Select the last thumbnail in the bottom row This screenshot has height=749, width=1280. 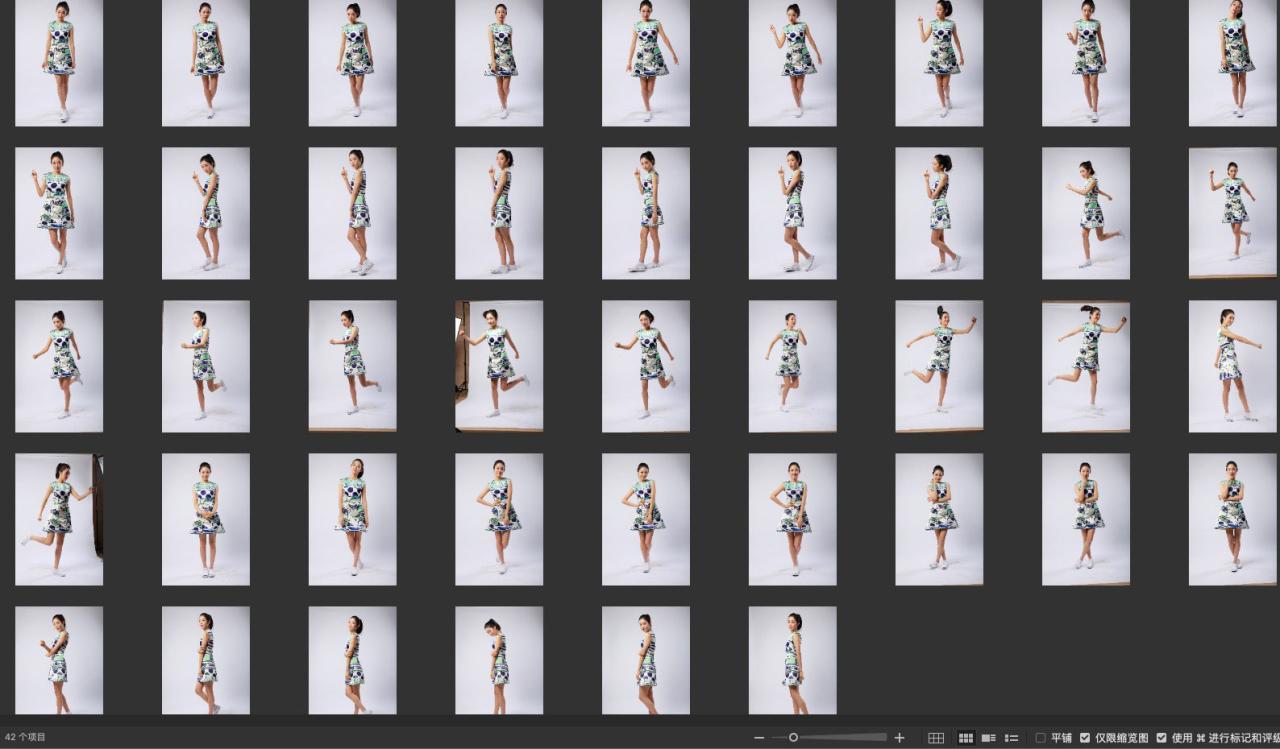pos(792,660)
